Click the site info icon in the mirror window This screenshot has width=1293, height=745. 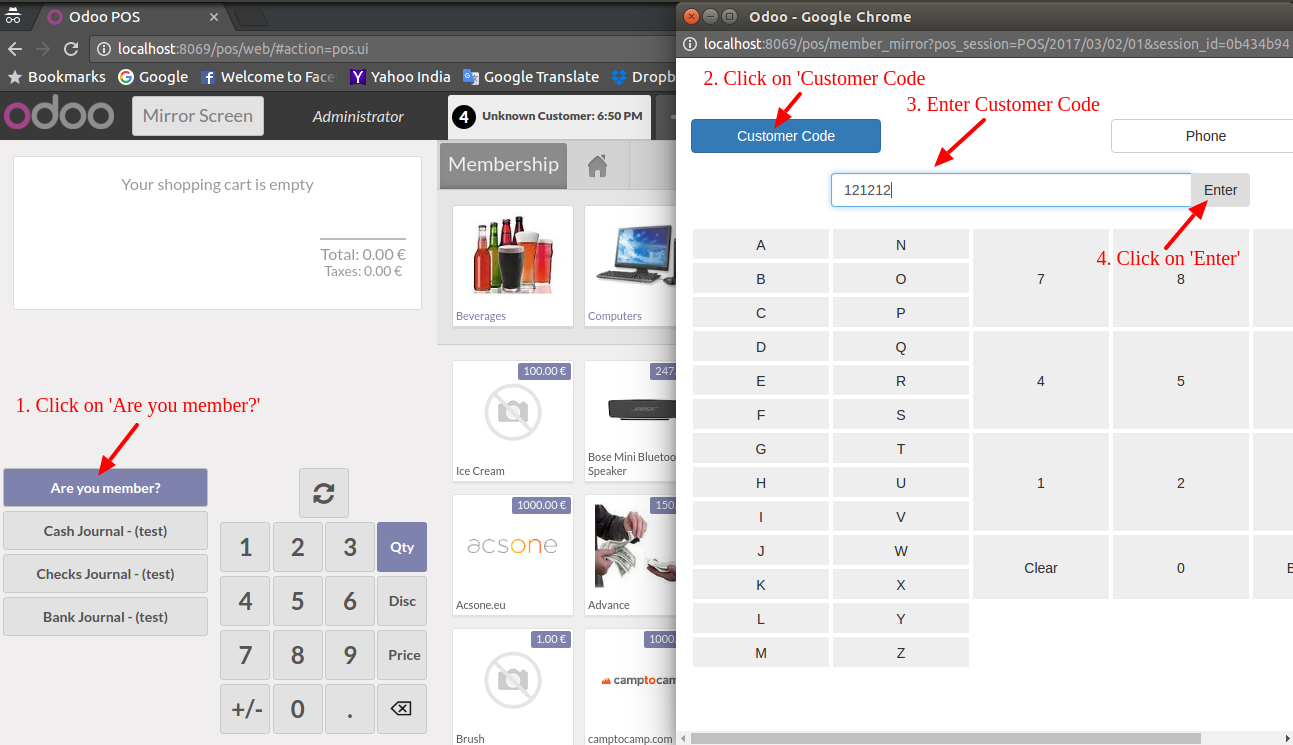click(692, 44)
